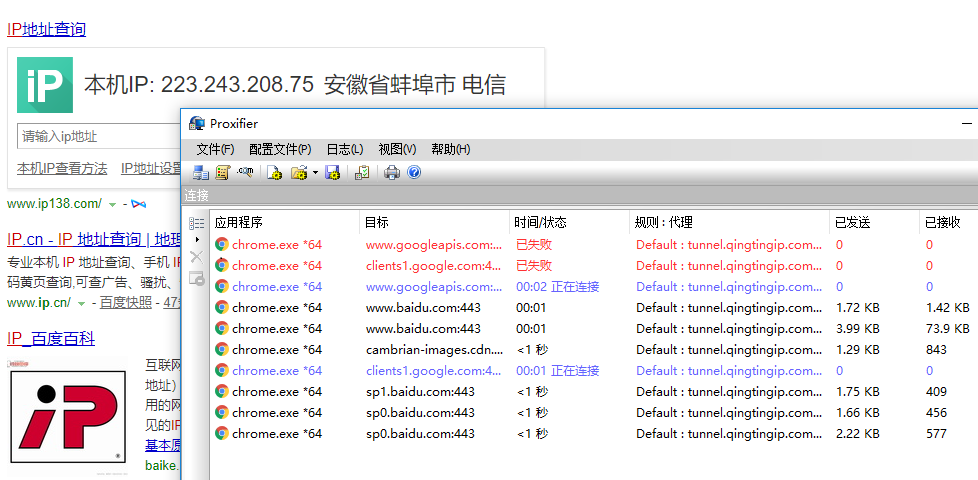Screen dimensions: 978x480
Task: Select the first failed www.googleapis.com row
Action: pos(594,244)
